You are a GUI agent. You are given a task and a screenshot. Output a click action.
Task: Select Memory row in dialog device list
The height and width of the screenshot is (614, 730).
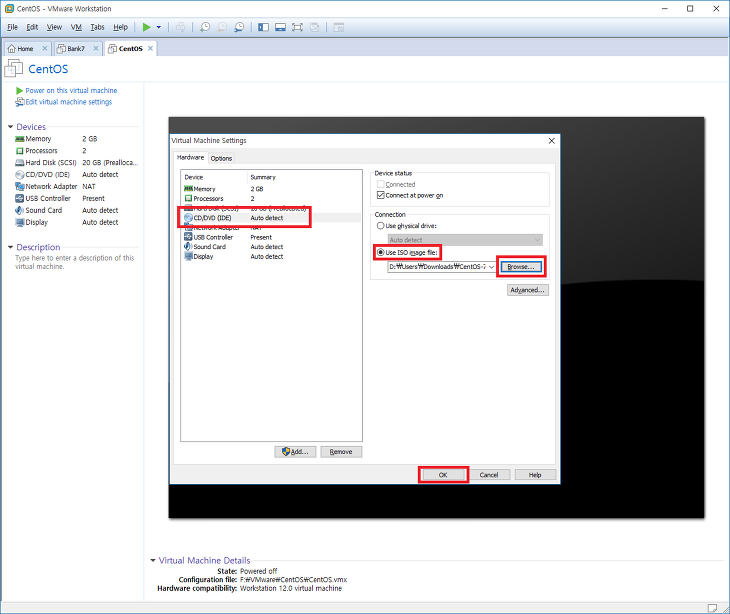[x=271, y=189]
